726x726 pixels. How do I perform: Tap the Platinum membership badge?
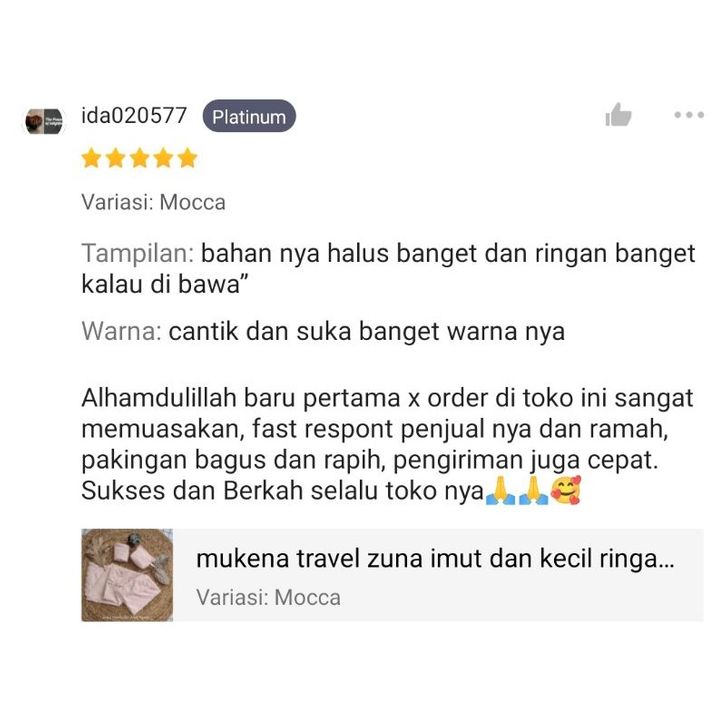[249, 116]
